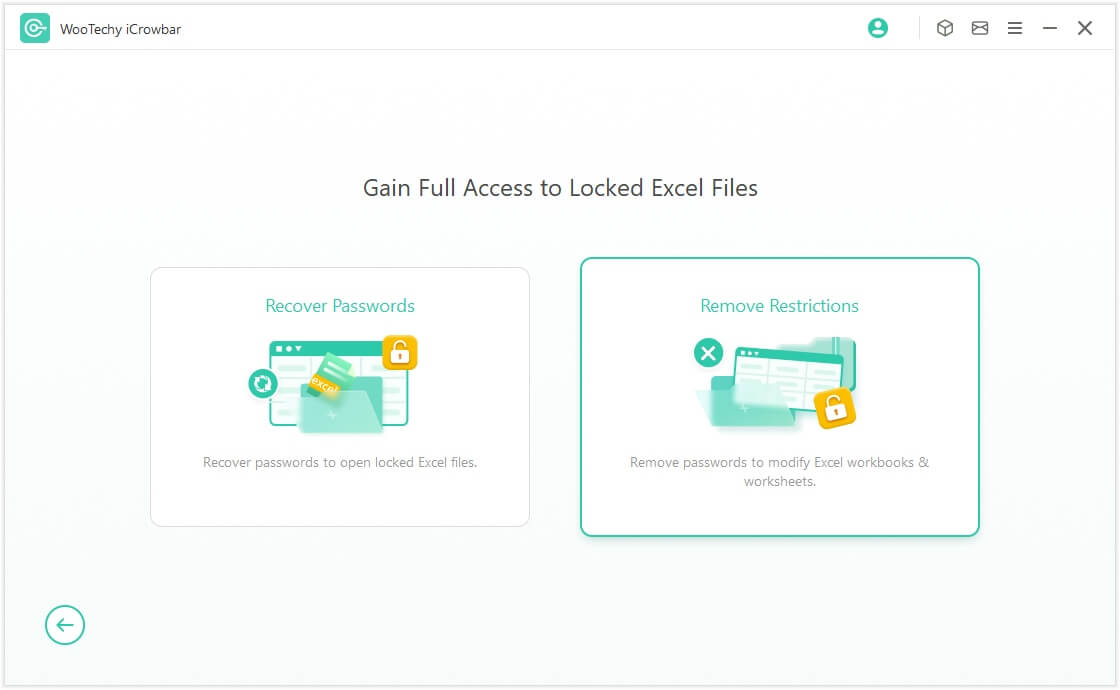
Task: Open the mail feedback icon
Action: click(x=979, y=28)
